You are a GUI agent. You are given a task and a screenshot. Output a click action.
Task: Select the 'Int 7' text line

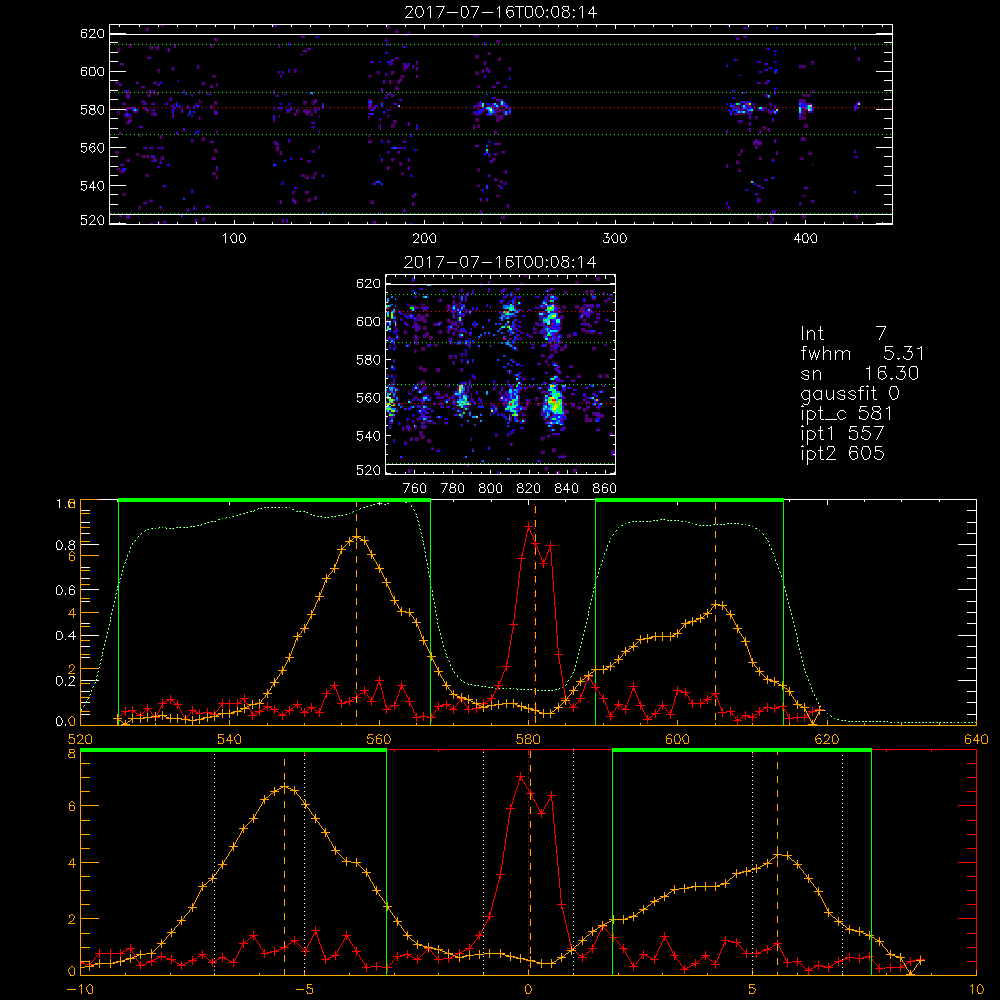[843, 333]
